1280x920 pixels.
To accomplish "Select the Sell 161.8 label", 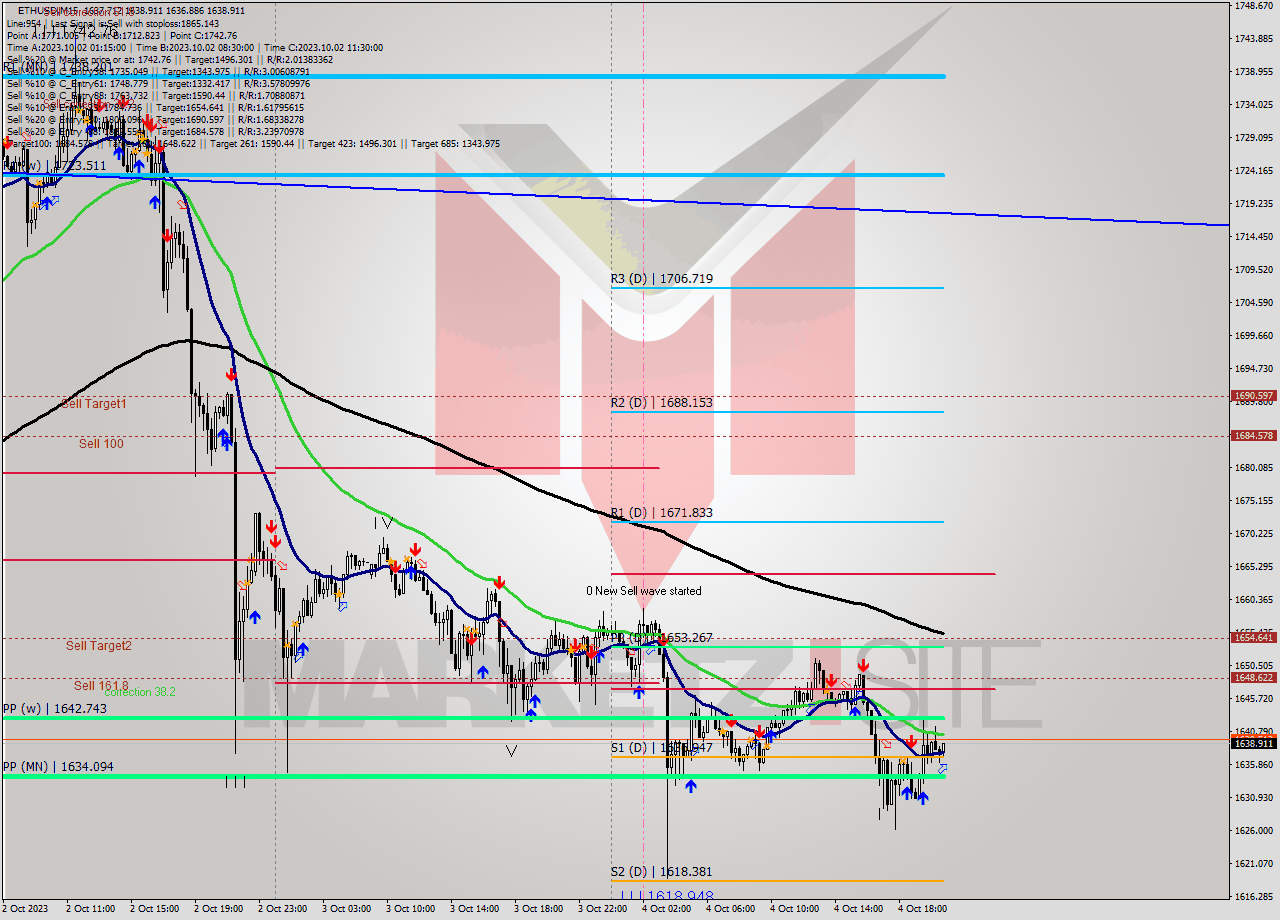I will point(101,685).
